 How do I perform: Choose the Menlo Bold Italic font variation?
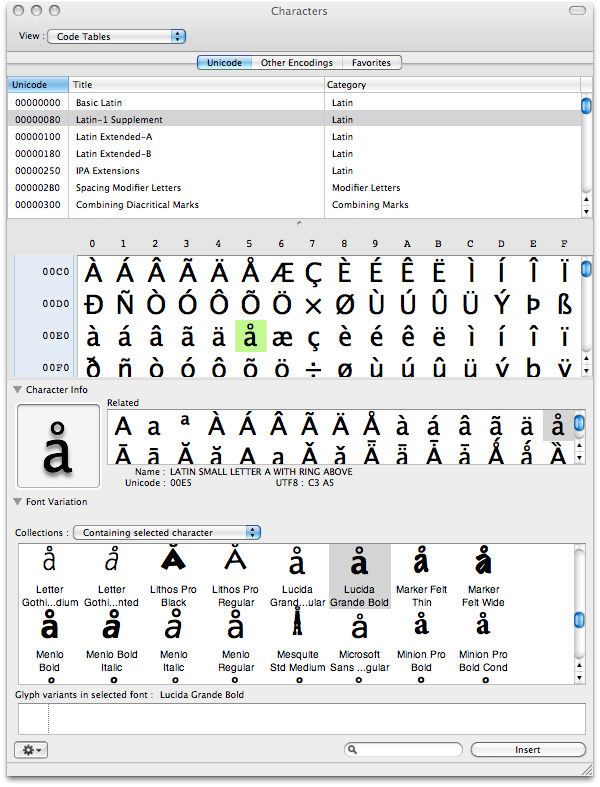point(111,642)
